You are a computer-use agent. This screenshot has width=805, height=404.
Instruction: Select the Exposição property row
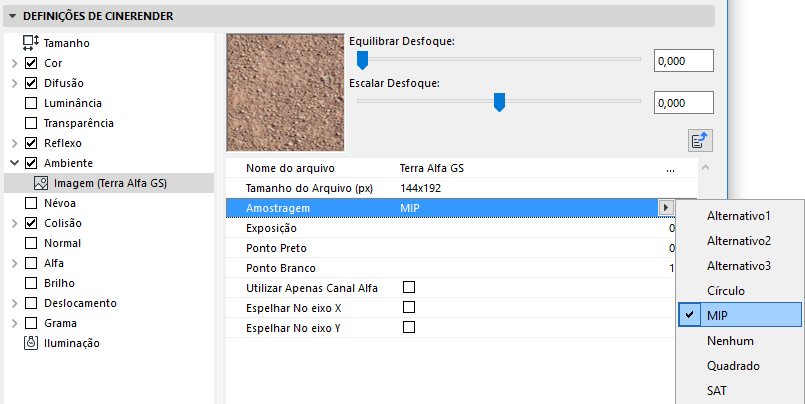tap(451, 228)
